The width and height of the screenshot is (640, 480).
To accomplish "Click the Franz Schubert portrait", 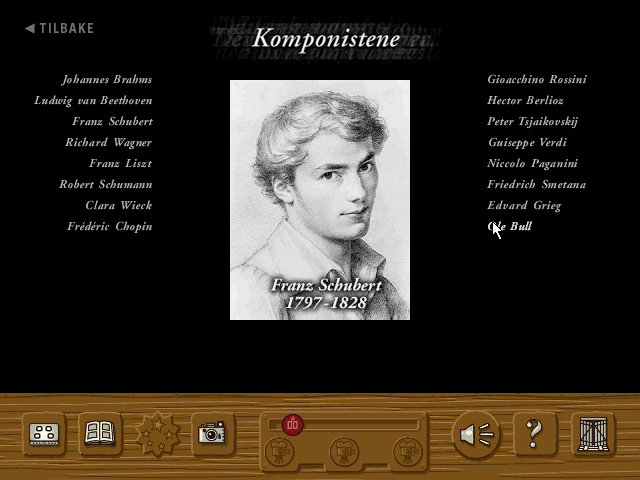I will tap(320, 200).
